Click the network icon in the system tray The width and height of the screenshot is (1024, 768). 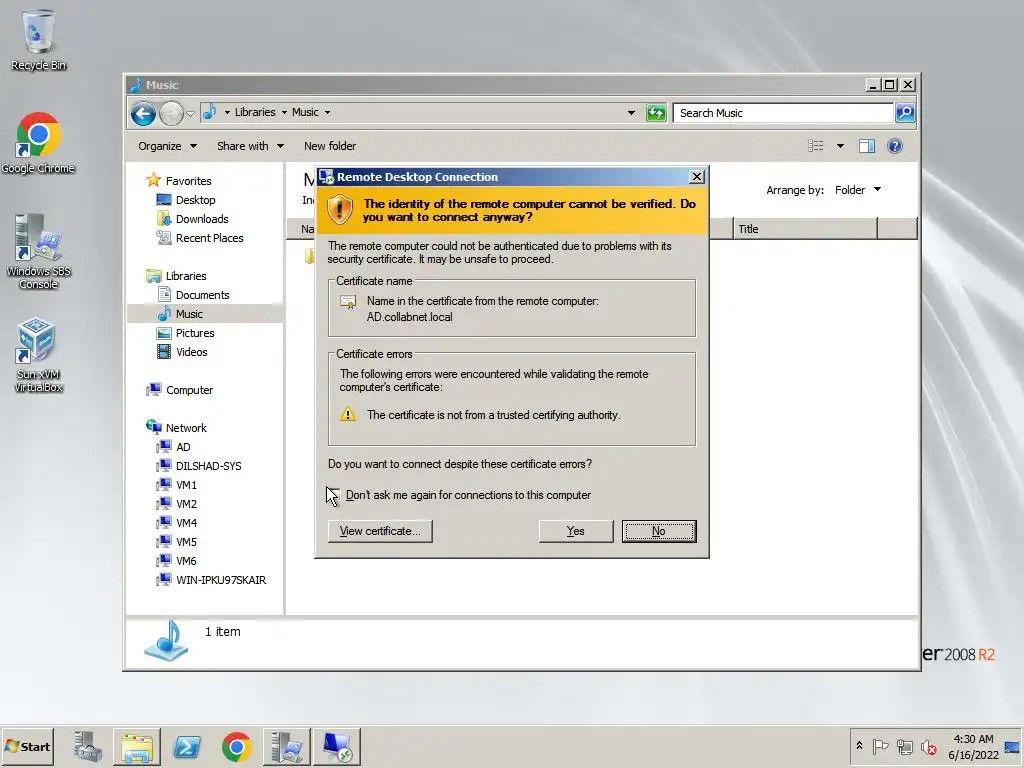(904, 746)
